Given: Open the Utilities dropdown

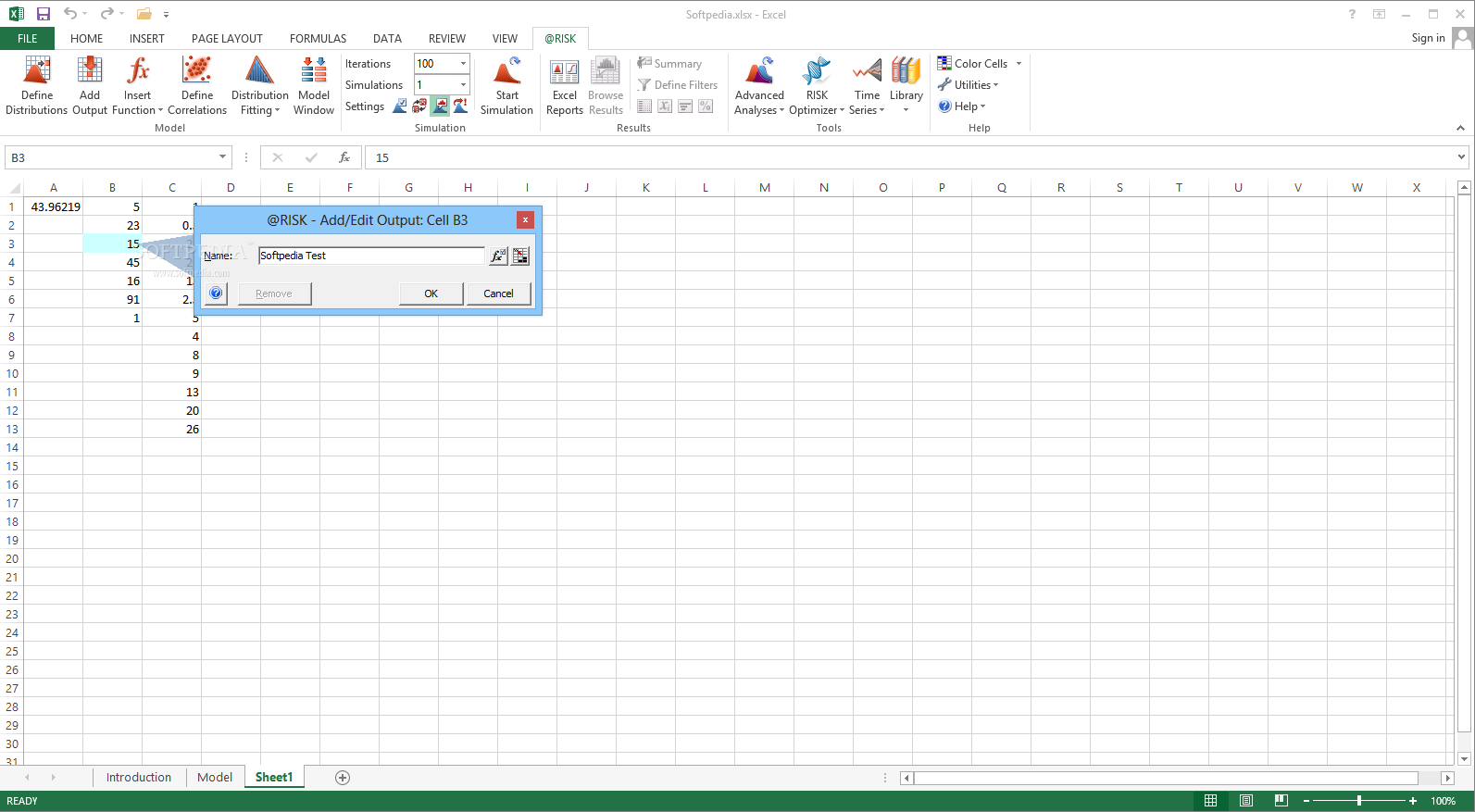Looking at the screenshot, I should coord(968,84).
